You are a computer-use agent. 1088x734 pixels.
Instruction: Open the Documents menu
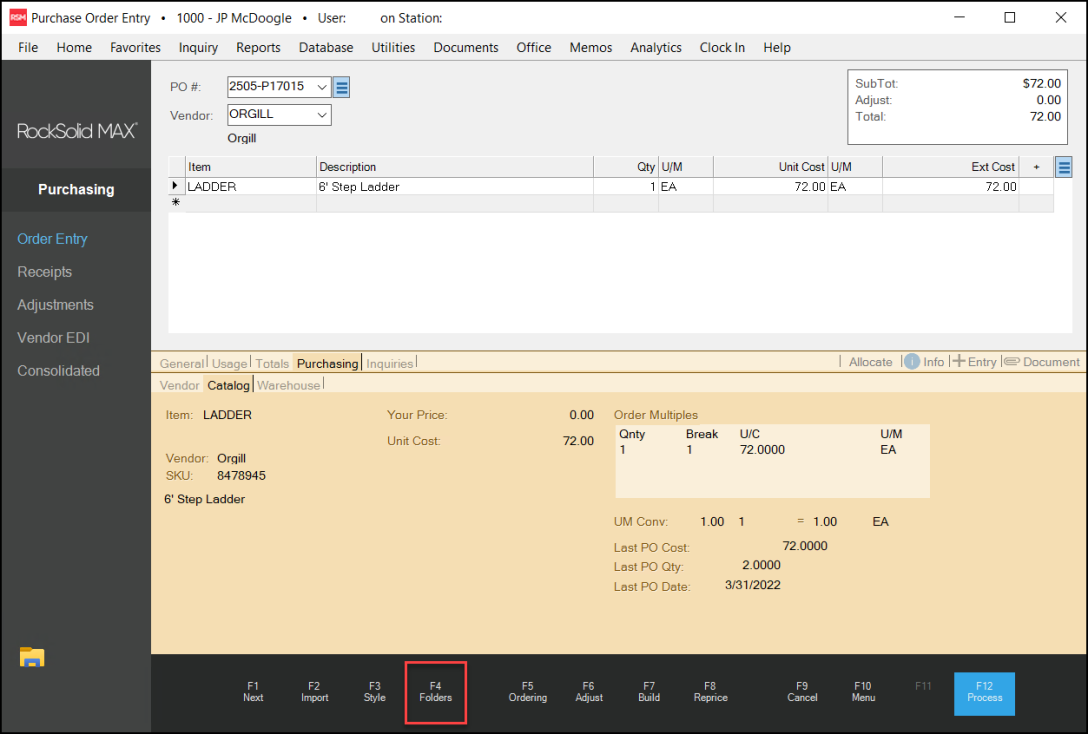point(466,47)
